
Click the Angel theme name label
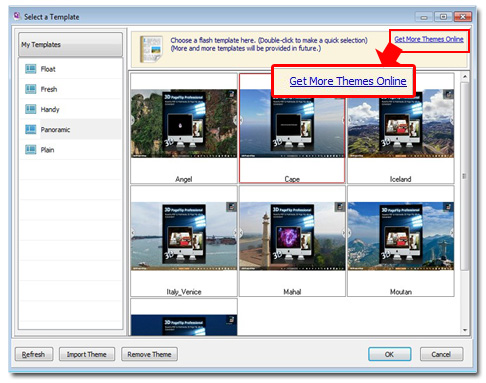(x=184, y=179)
